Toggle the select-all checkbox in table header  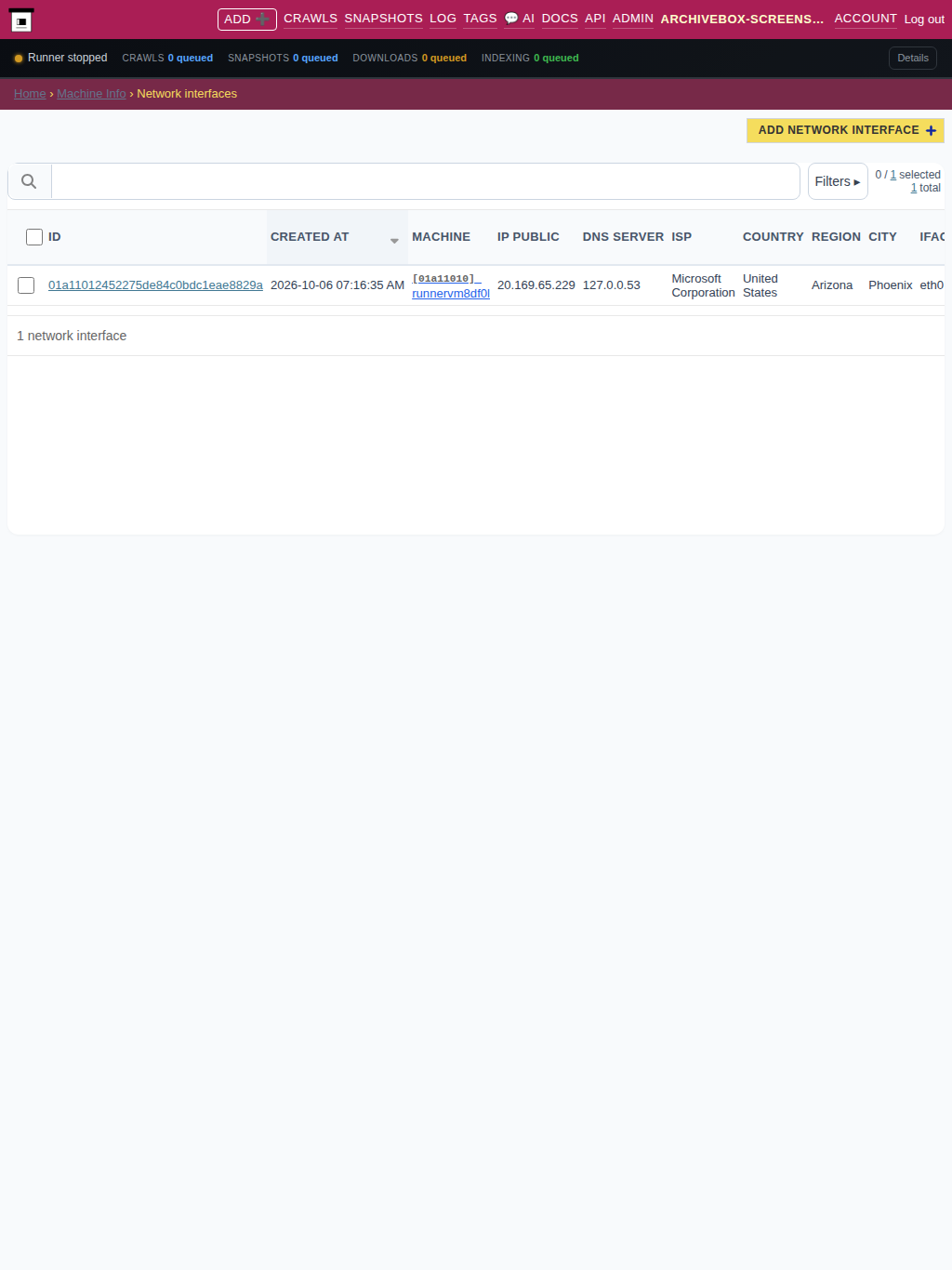[x=34, y=237]
